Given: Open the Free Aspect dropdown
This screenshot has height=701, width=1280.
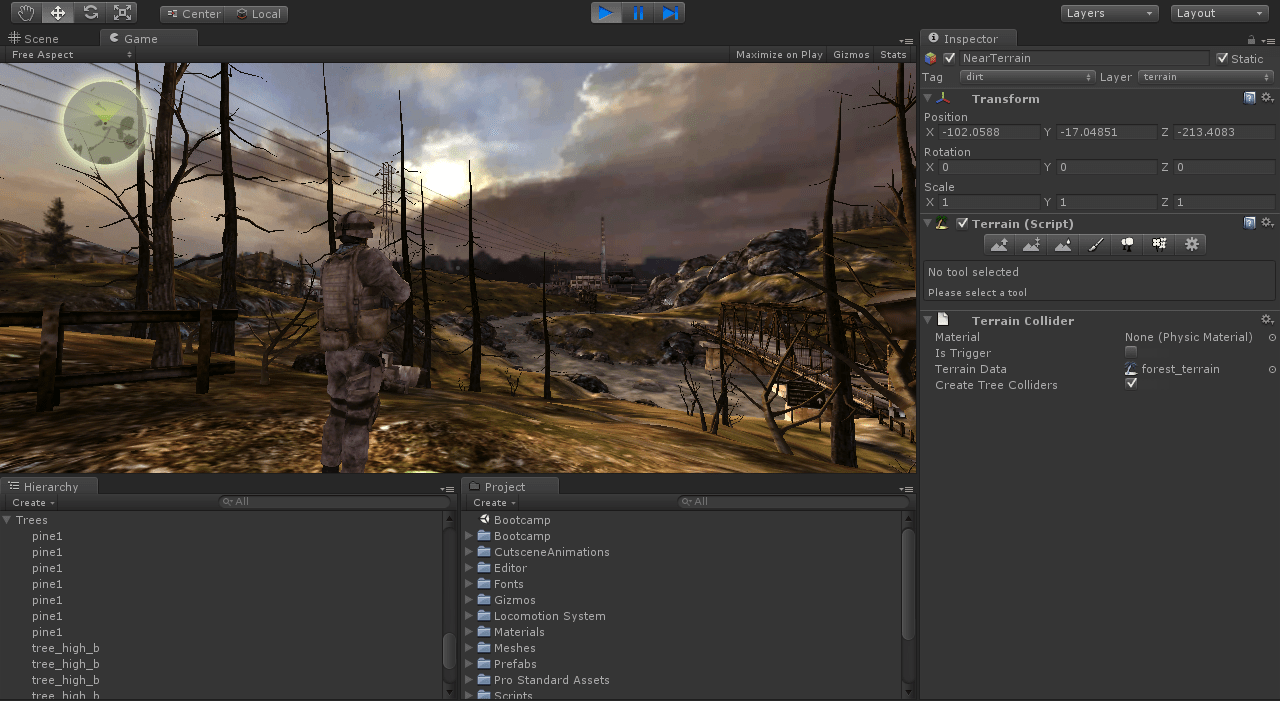Looking at the screenshot, I should 70,55.
